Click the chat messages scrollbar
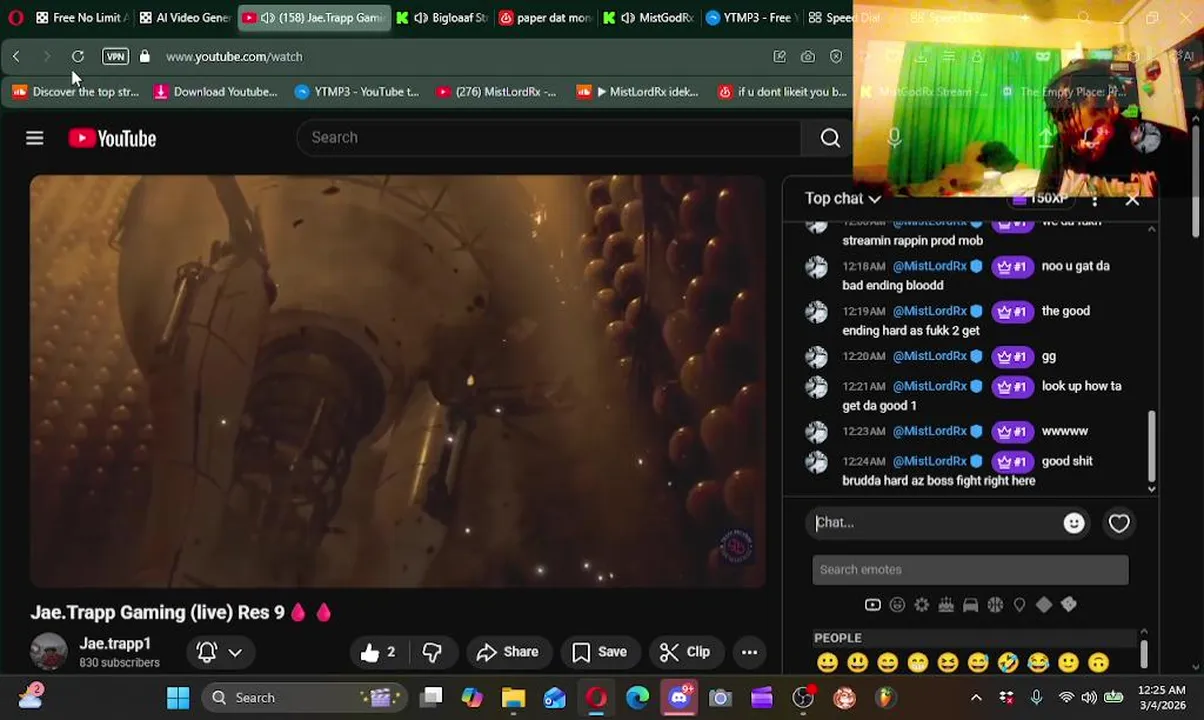This screenshot has width=1204, height=720. (x=1151, y=446)
